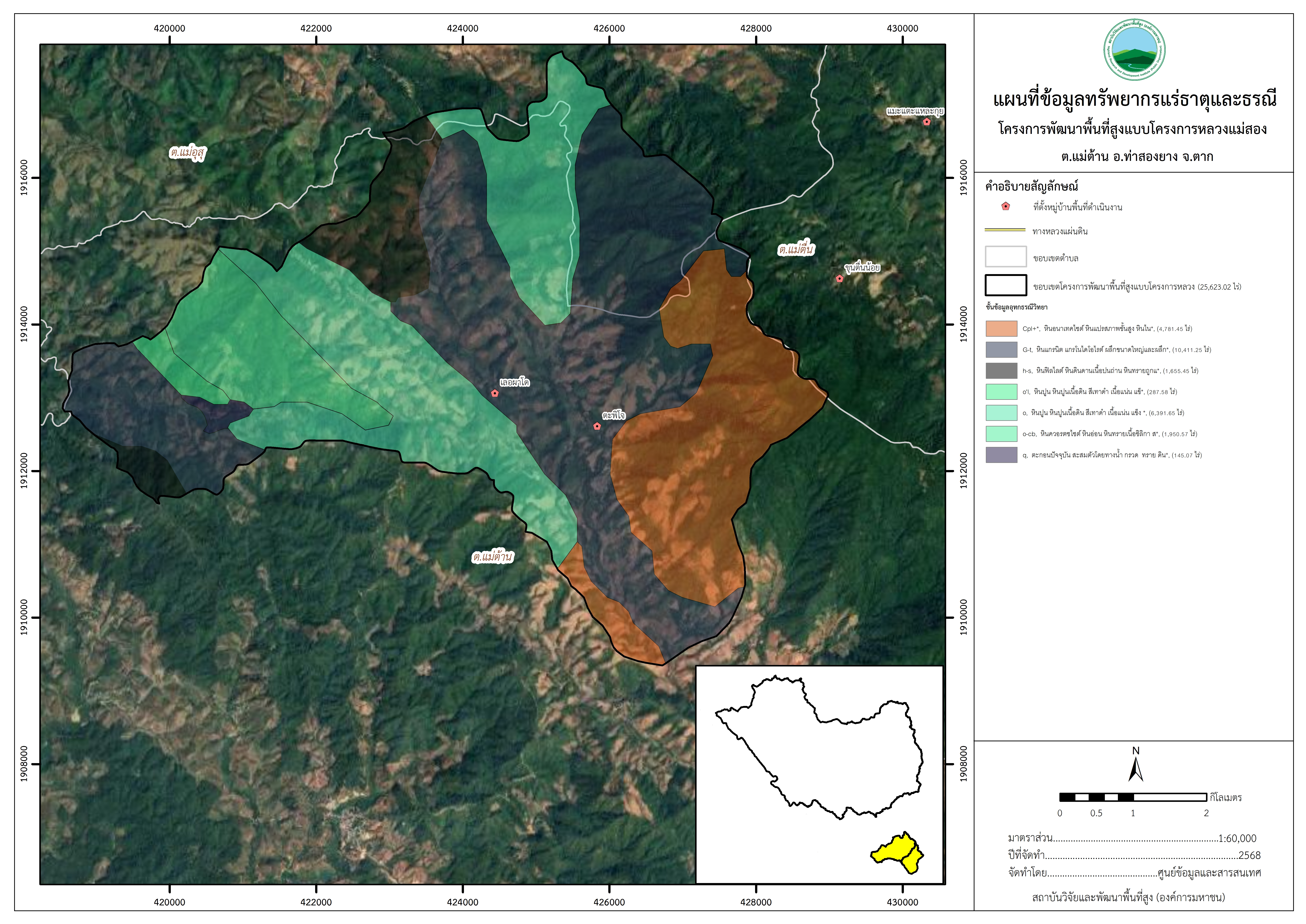Click the o-cb legend description, 1,950.57 ไร่
The image size is (1306, 924).
point(1110,434)
